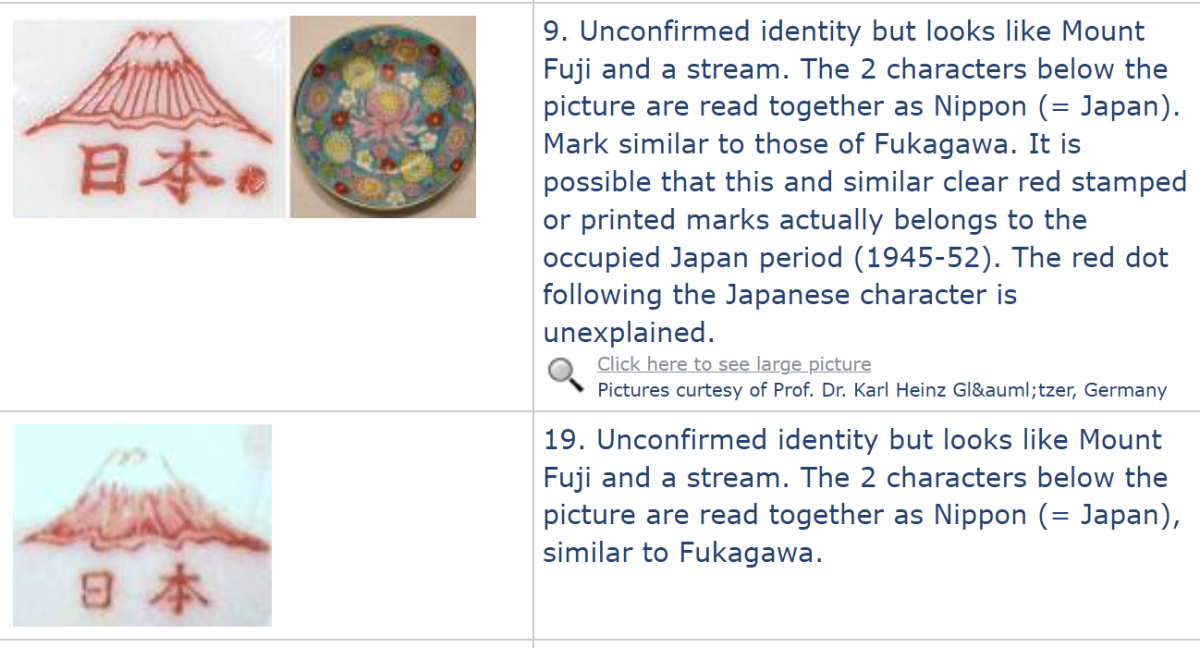
Task: Click 'similar to Fukagawa.' in entry 19
Action: coord(682,553)
